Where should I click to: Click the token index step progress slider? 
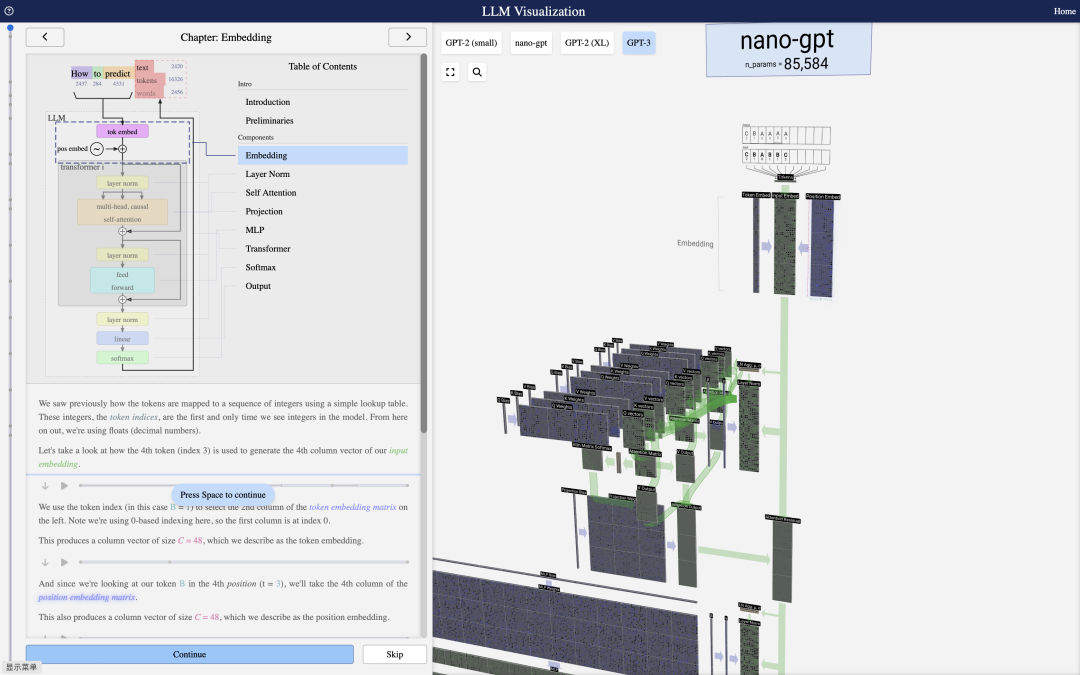pos(243,486)
